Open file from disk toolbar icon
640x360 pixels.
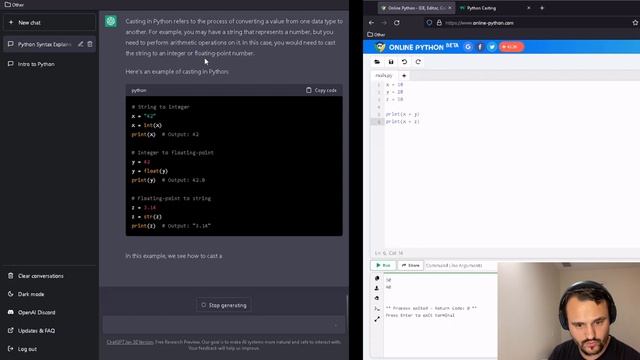click(x=377, y=62)
